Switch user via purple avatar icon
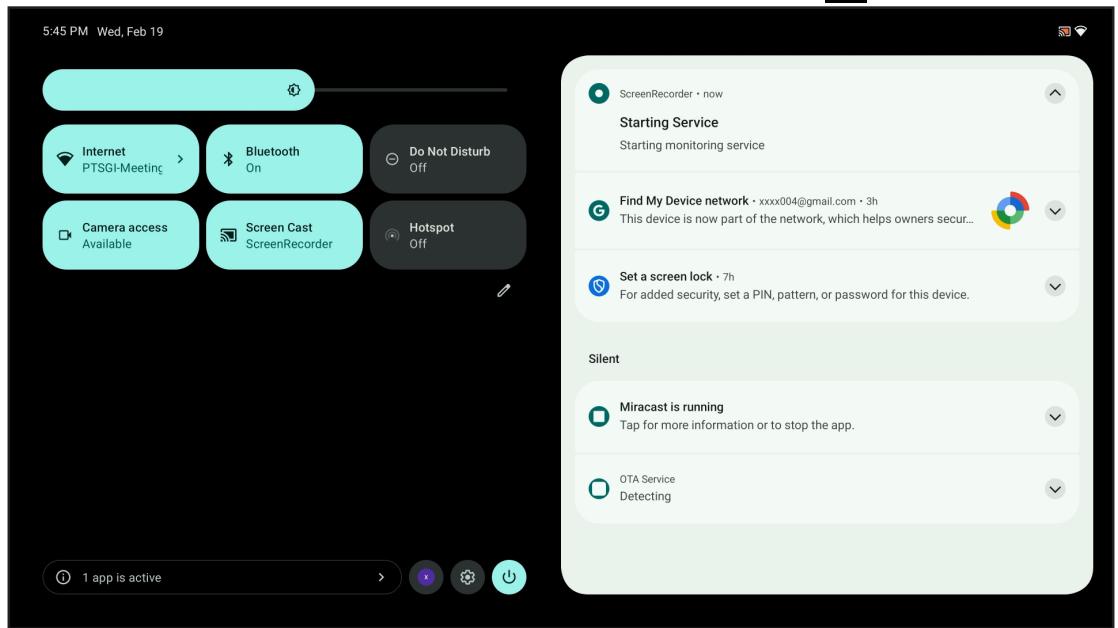The height and width of the screenshot is (628, 1118). (426, 577)
